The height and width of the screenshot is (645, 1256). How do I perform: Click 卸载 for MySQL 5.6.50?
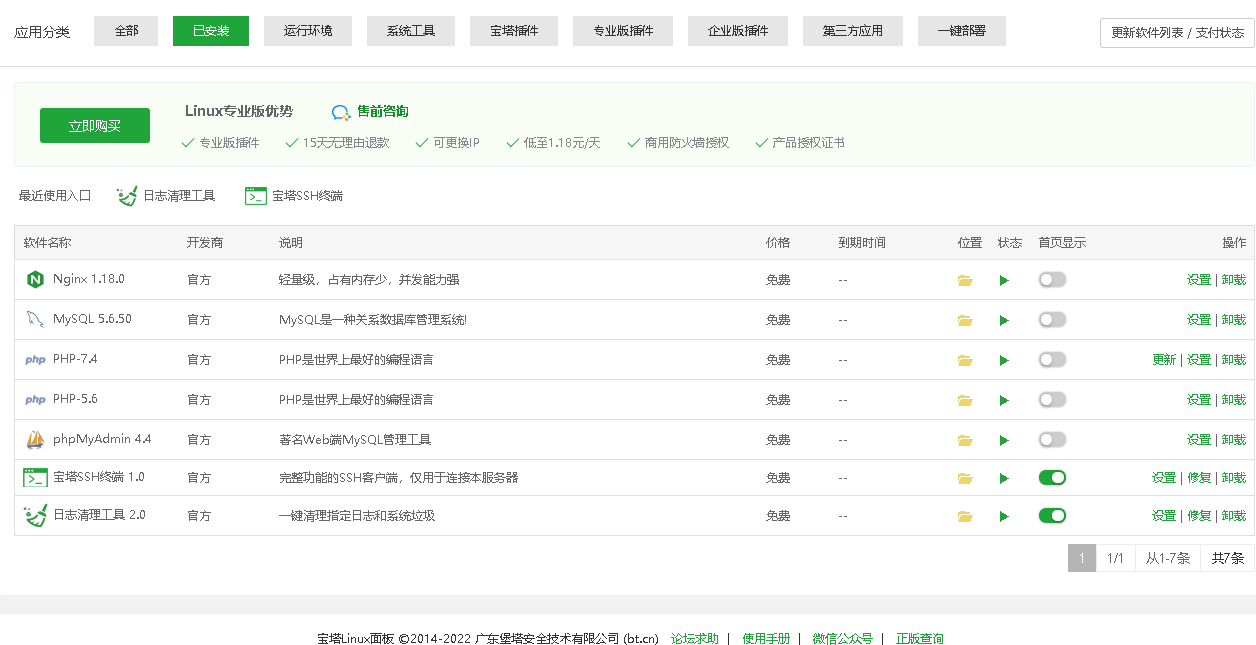[1234, 320]
